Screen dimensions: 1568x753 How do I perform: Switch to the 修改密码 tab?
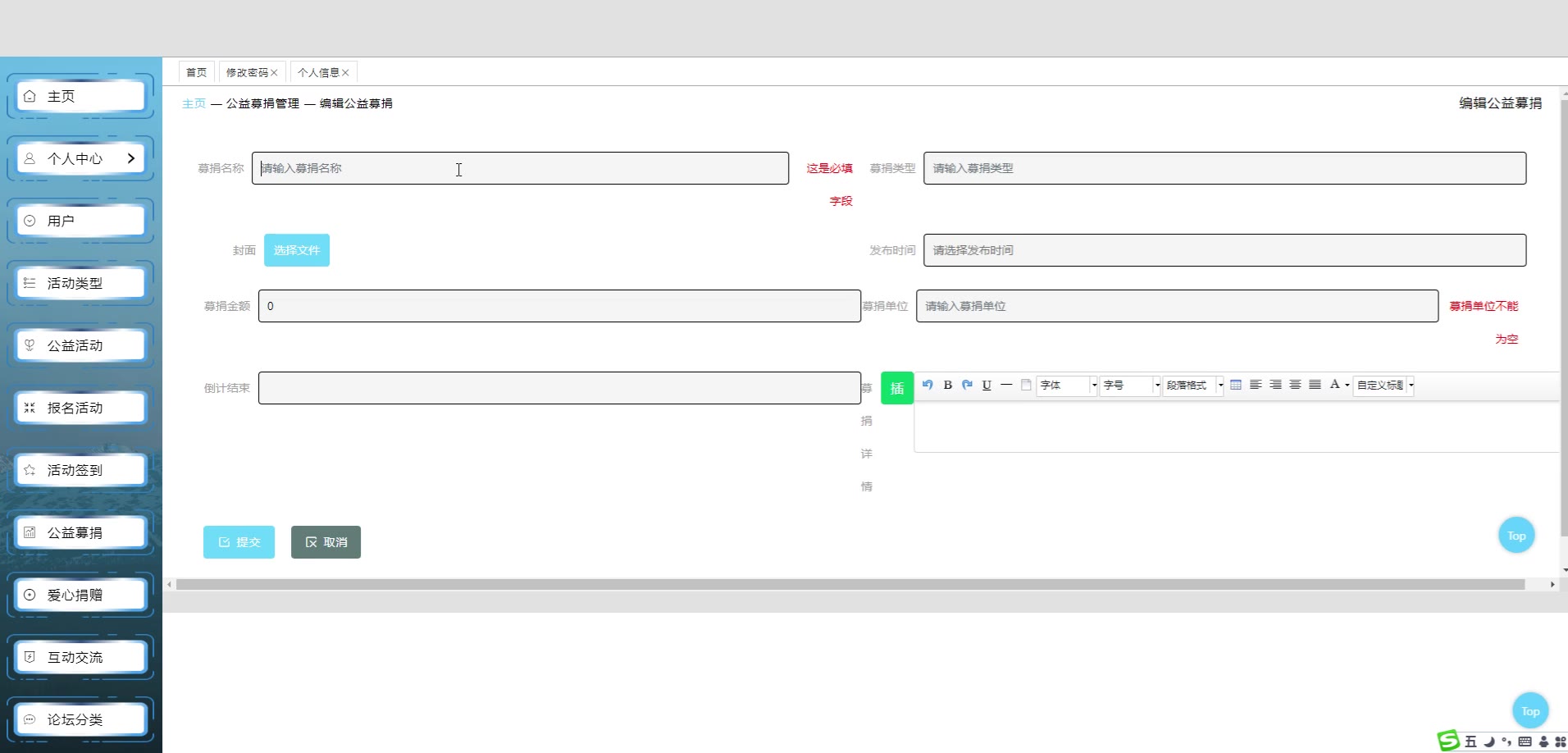pos(247,72)
